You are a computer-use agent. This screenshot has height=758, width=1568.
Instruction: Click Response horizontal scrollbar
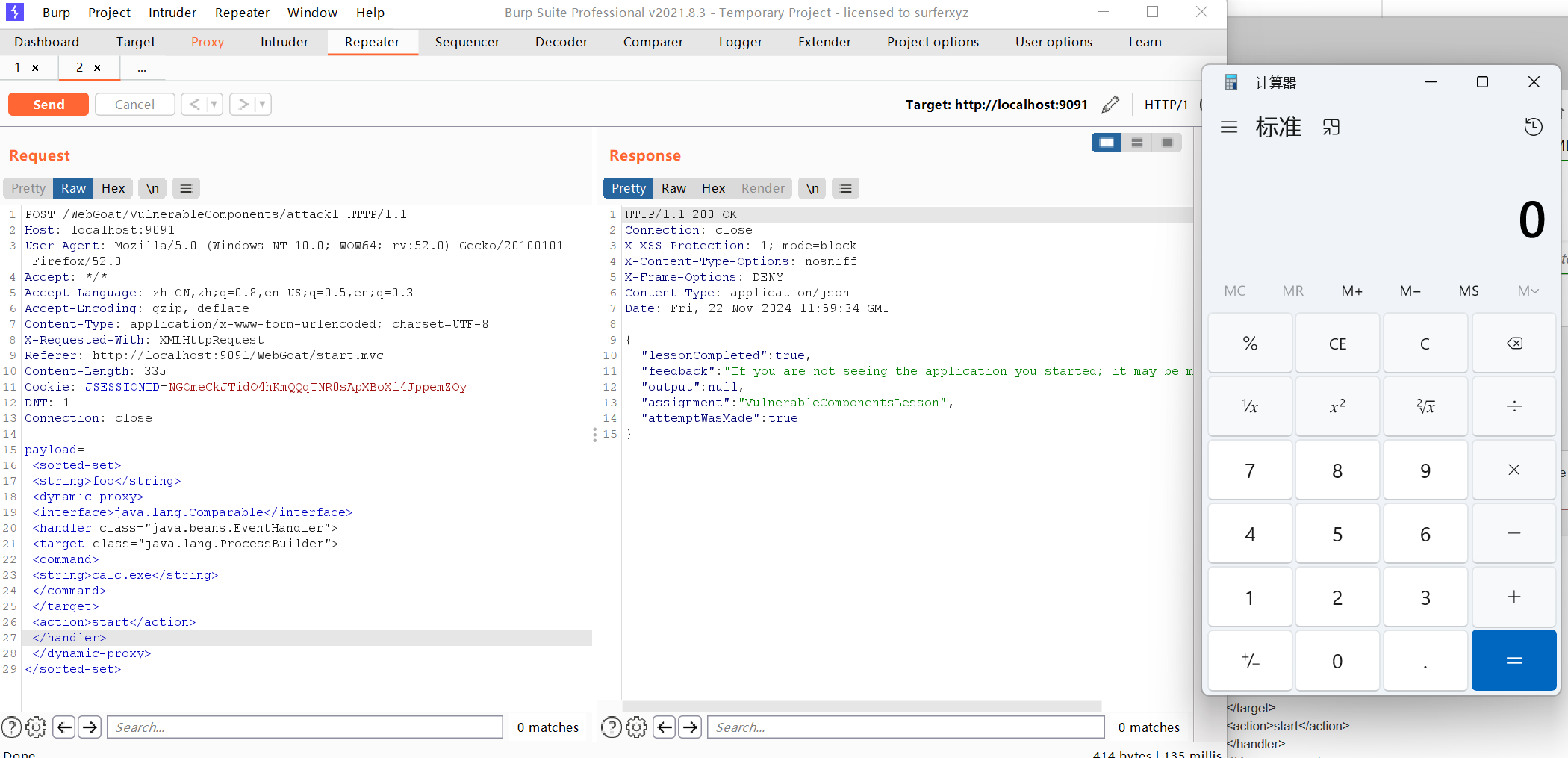coord(862,706)
